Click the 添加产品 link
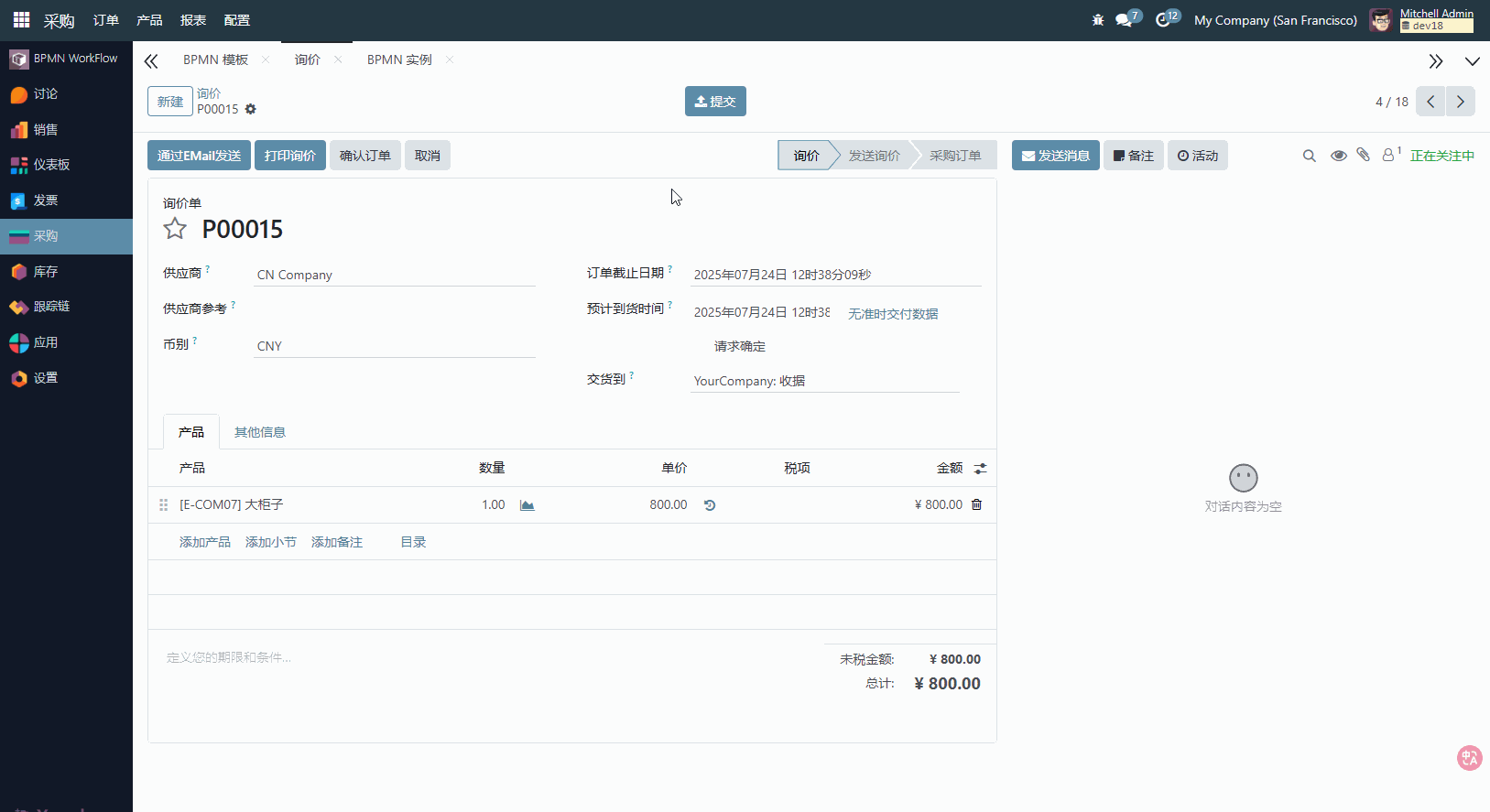Image resolution: width=1490 pixels, height=812 pixels. click(205, 542)
